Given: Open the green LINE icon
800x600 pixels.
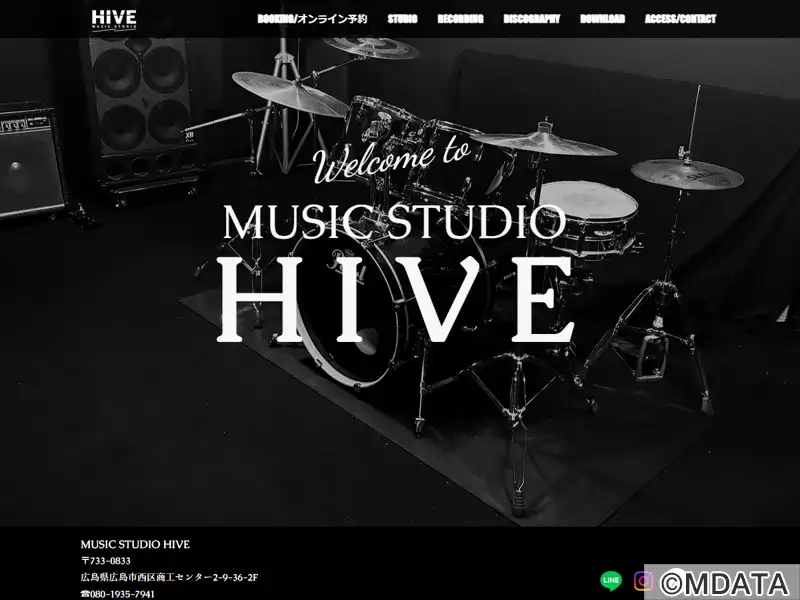Looking at the screenshot, I should [x=611, y=580].
